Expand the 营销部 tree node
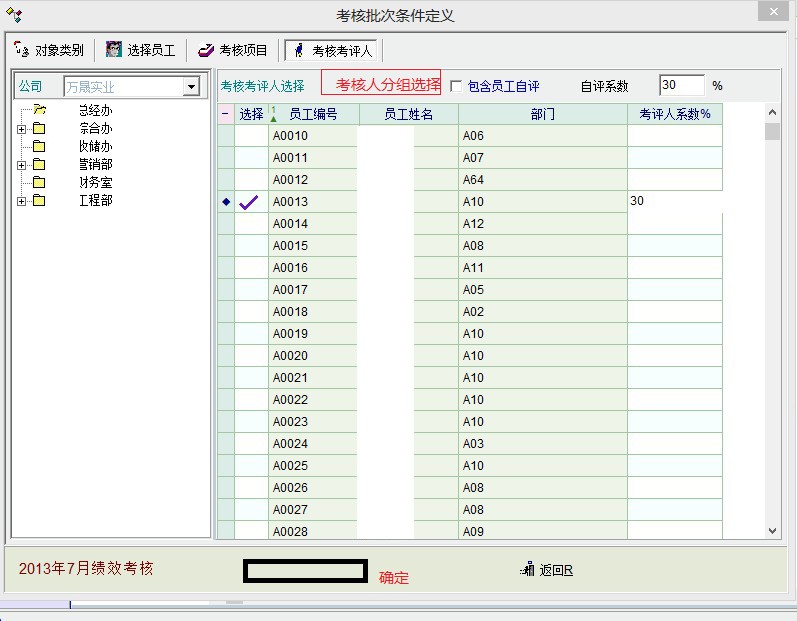797x621 pixels. (21, 164)
